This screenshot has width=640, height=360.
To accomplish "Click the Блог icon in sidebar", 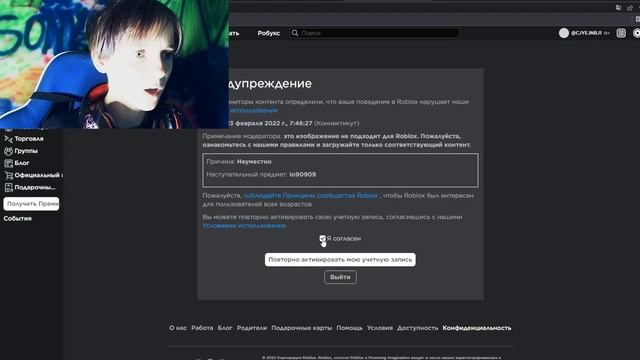I will click(x=8, y=163).
